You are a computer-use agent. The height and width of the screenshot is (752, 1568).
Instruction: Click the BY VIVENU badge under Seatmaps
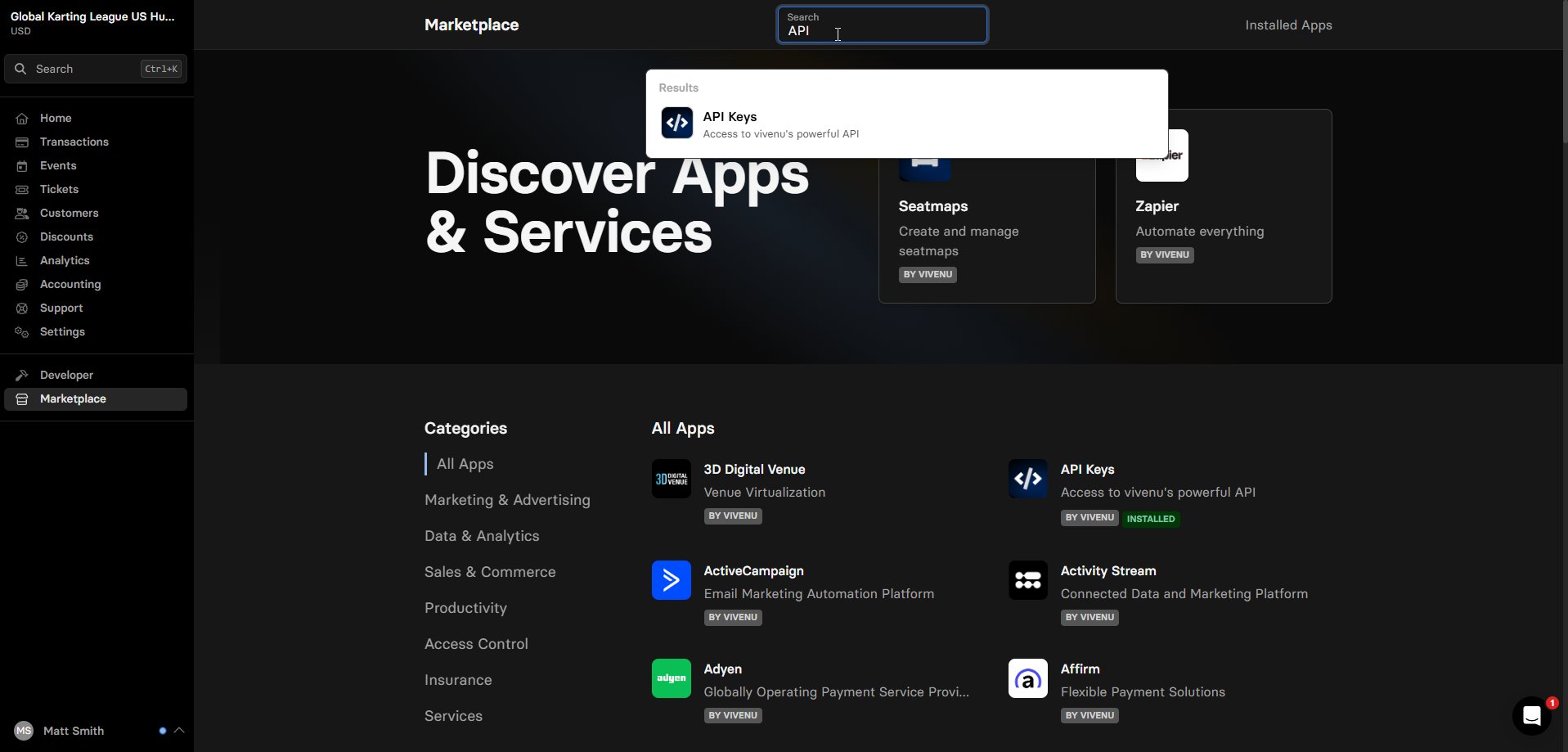[928, 275]
